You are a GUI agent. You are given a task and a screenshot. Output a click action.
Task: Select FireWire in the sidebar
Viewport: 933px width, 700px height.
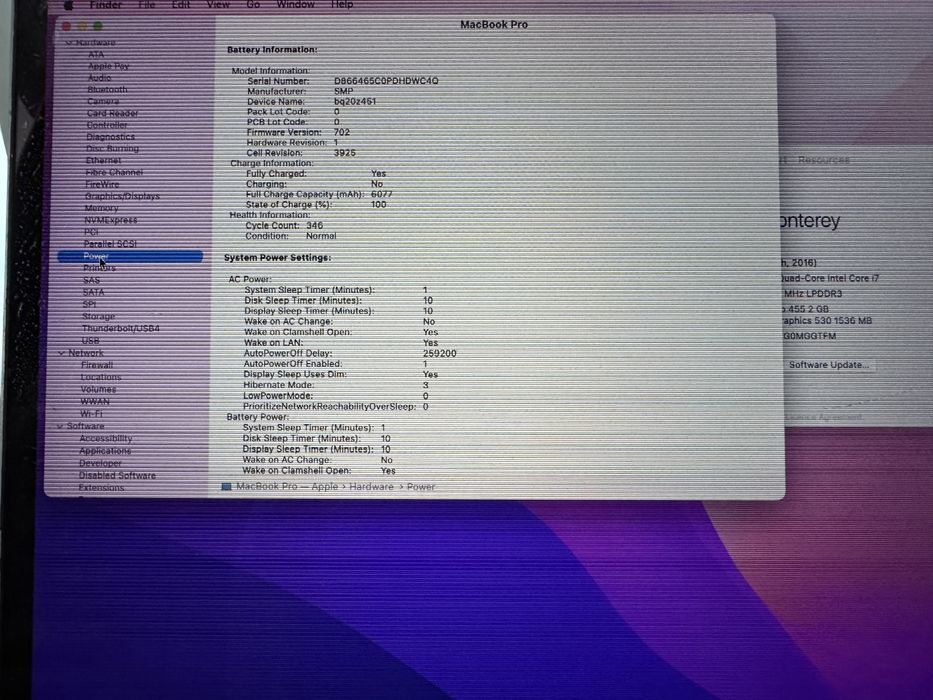102,185
